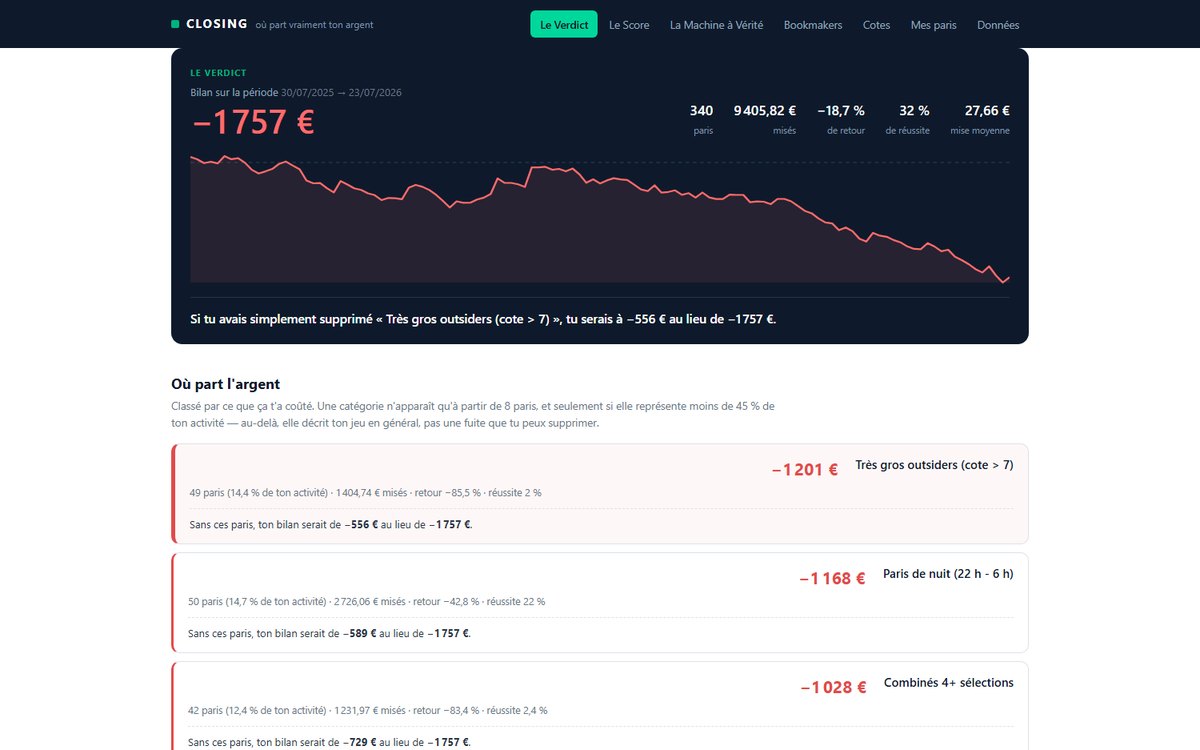Click the 'bilan serait de −729 €' line
This screenshot has width=1200, height=750.
[x=330, y=742]
